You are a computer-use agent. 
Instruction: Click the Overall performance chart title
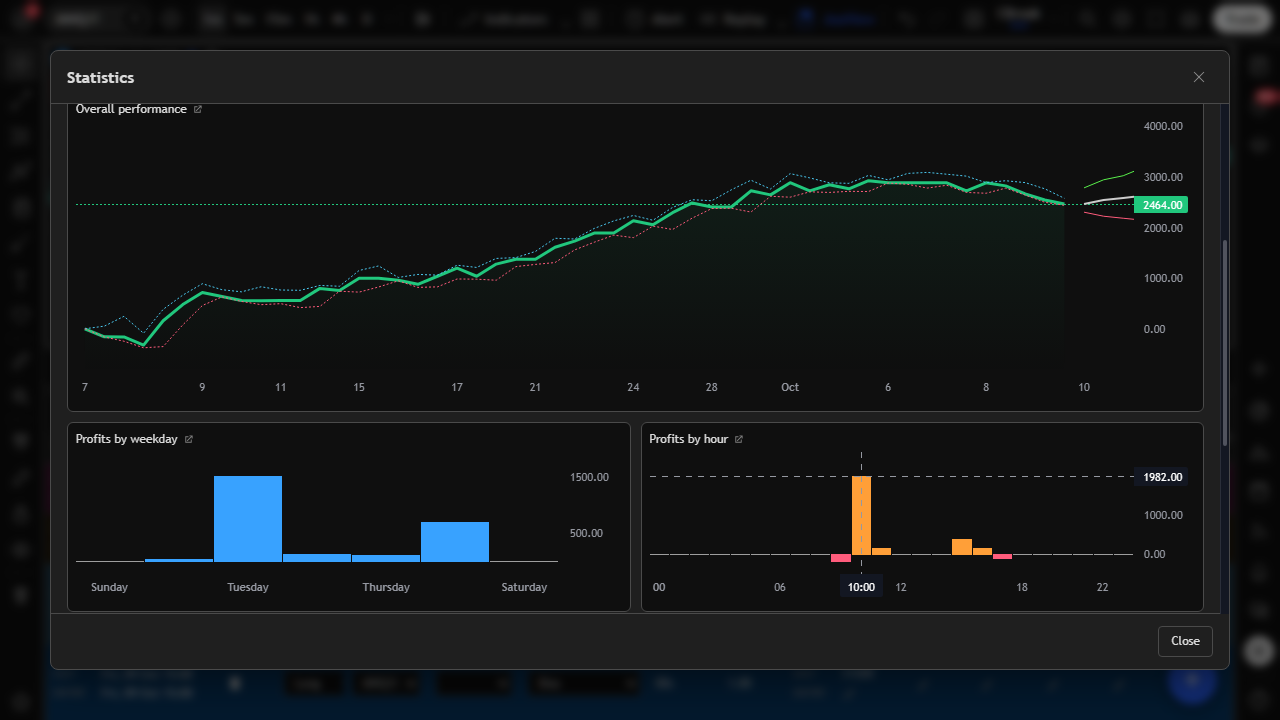pos(131,109)
